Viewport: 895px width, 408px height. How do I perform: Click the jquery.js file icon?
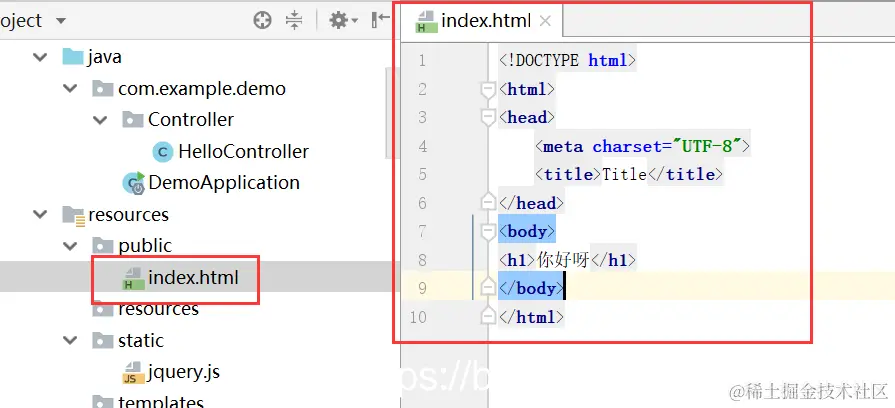[134, 373]
